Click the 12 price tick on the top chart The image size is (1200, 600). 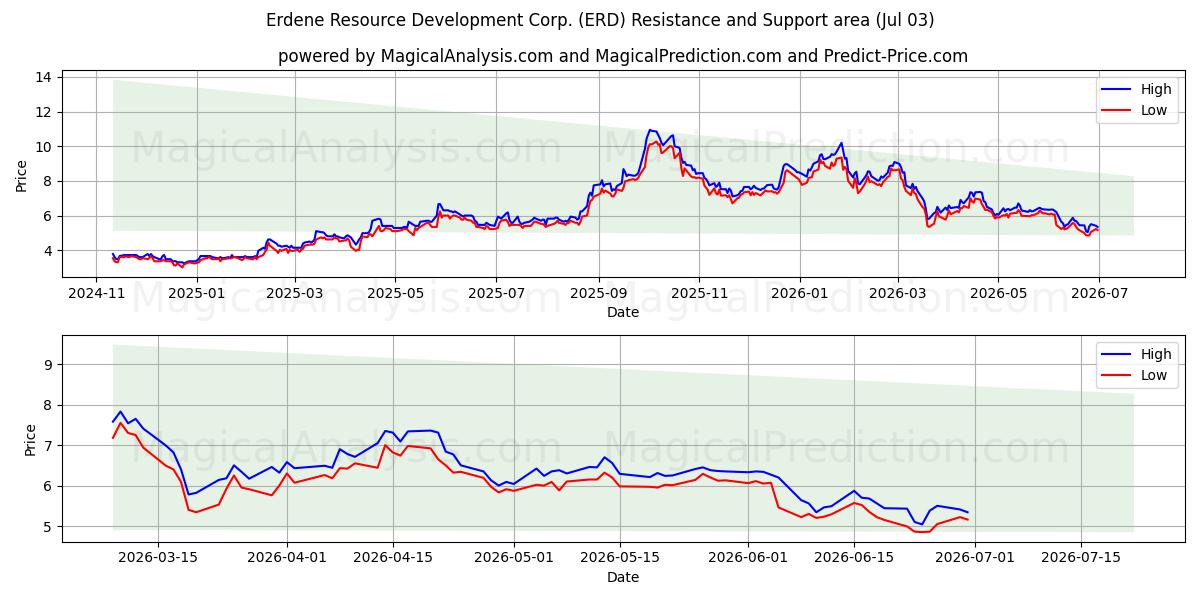46,112
